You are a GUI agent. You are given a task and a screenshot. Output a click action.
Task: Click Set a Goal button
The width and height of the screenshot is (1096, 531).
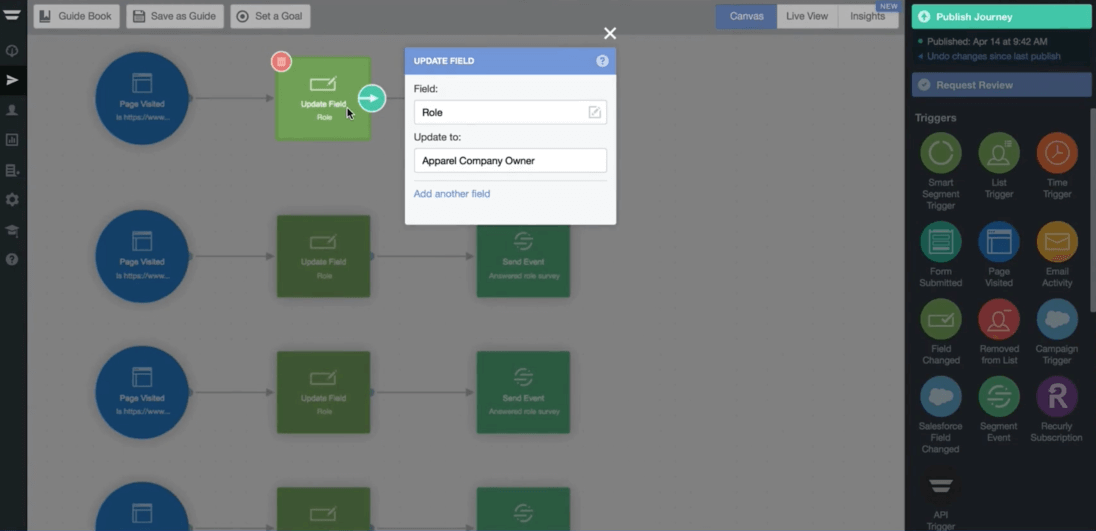click(270, 16)
